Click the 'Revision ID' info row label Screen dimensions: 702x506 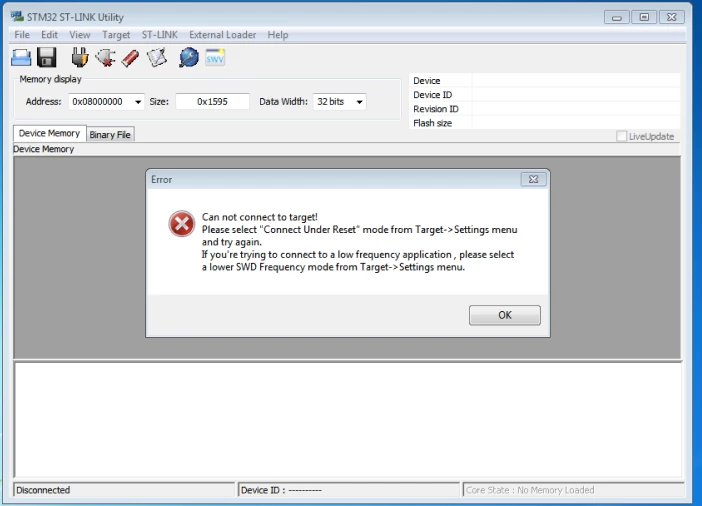click(x=436, y=109)
